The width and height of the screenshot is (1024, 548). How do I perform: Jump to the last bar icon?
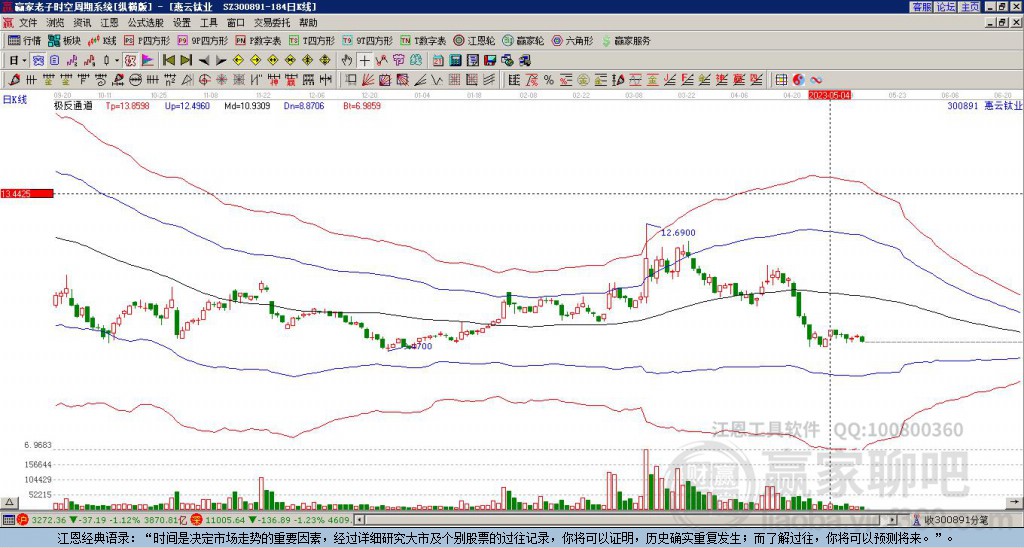[x=186, y=61]
